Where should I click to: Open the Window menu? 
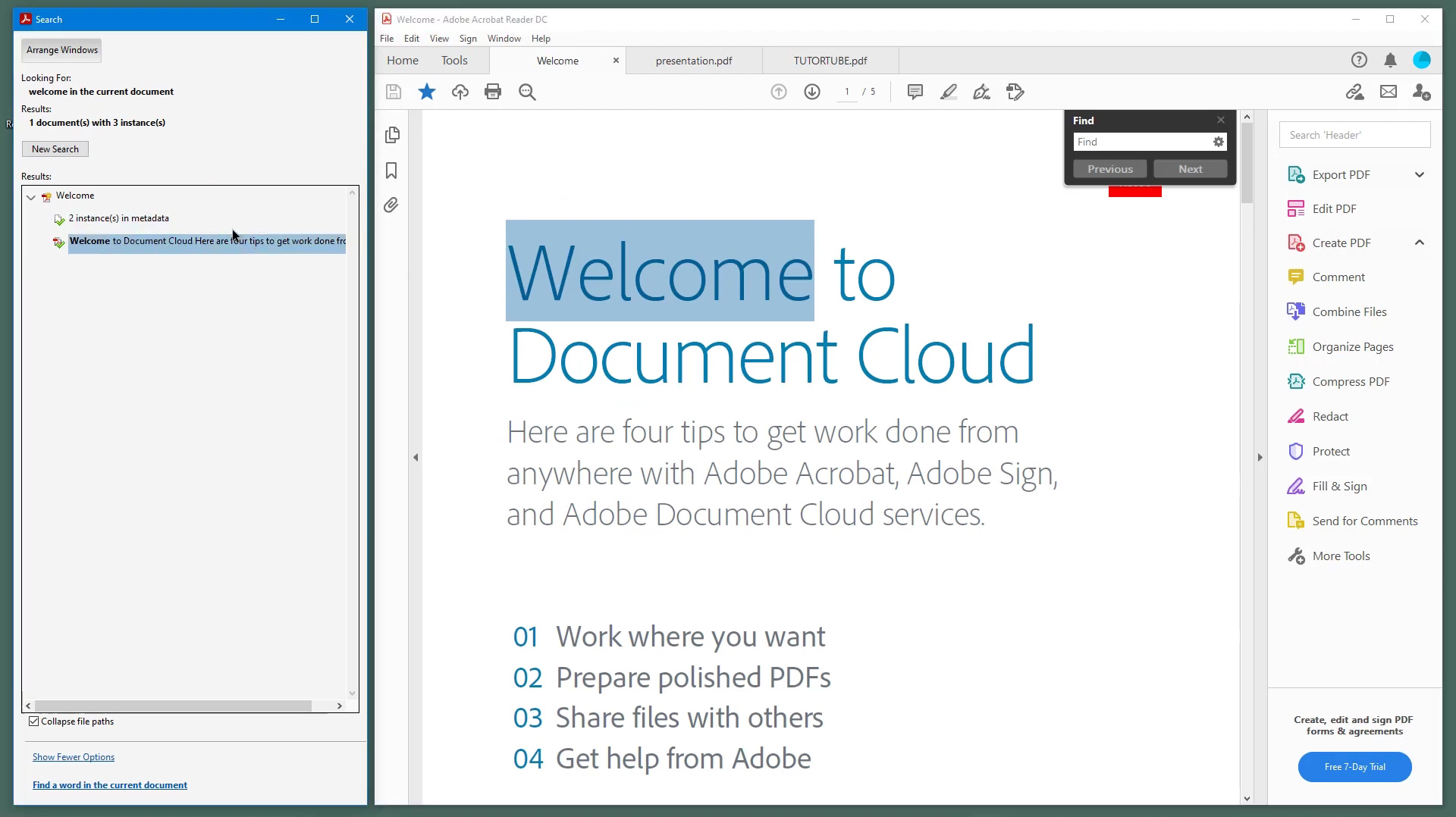(504, 39)
